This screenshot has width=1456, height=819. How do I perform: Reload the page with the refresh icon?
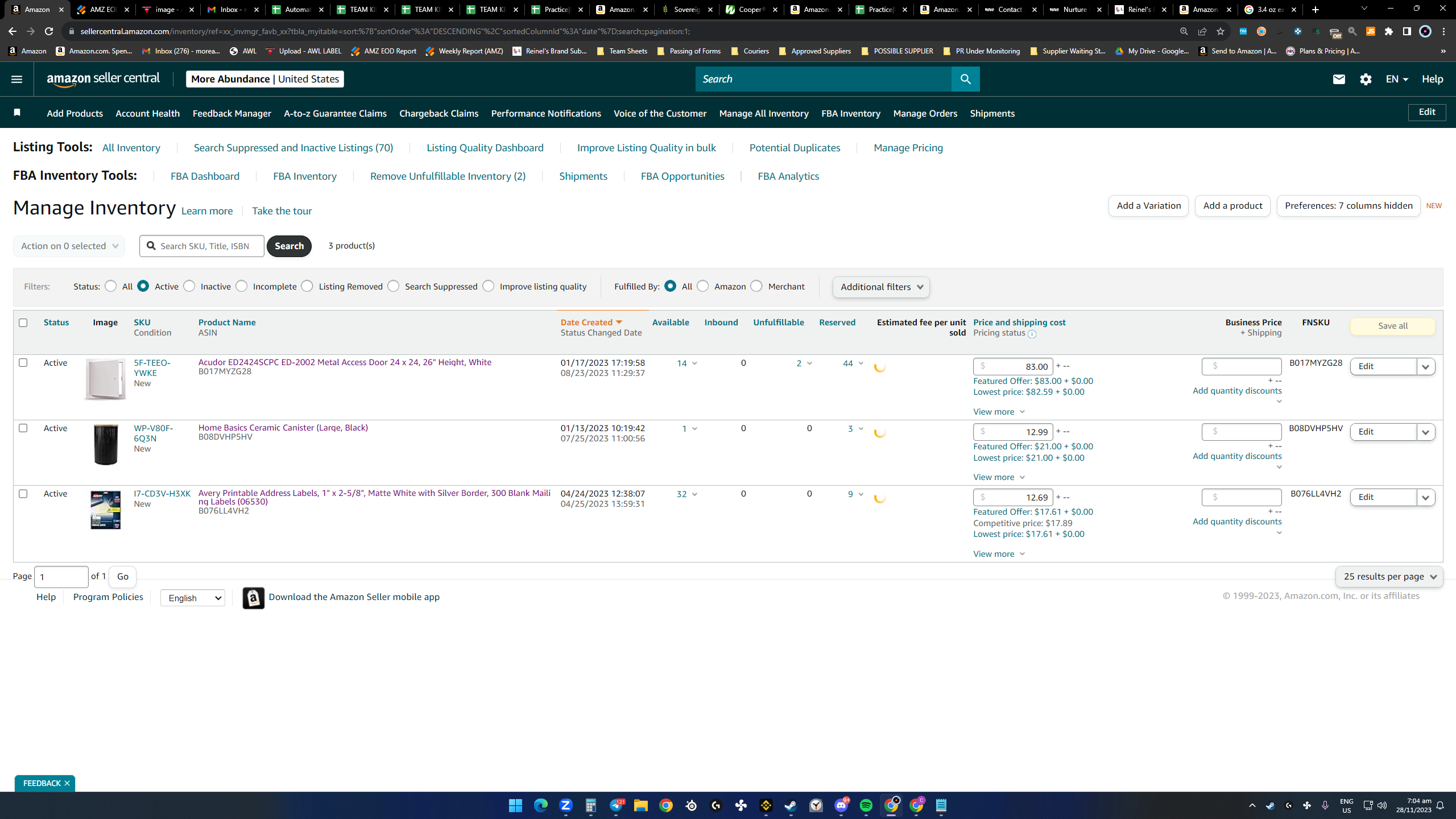[49, 31]
